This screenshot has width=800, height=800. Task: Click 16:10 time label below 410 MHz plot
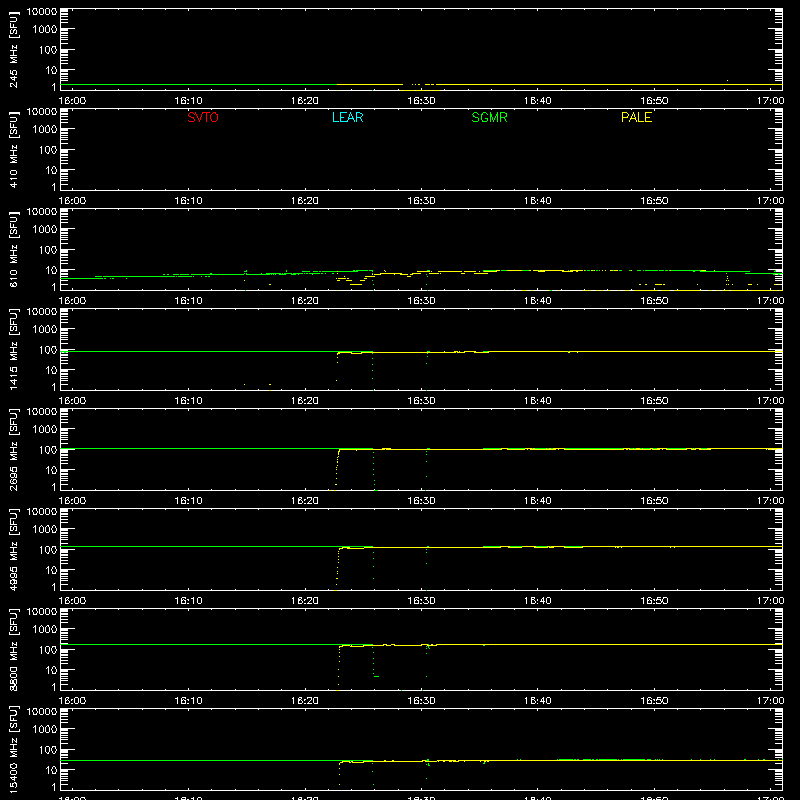188,201
